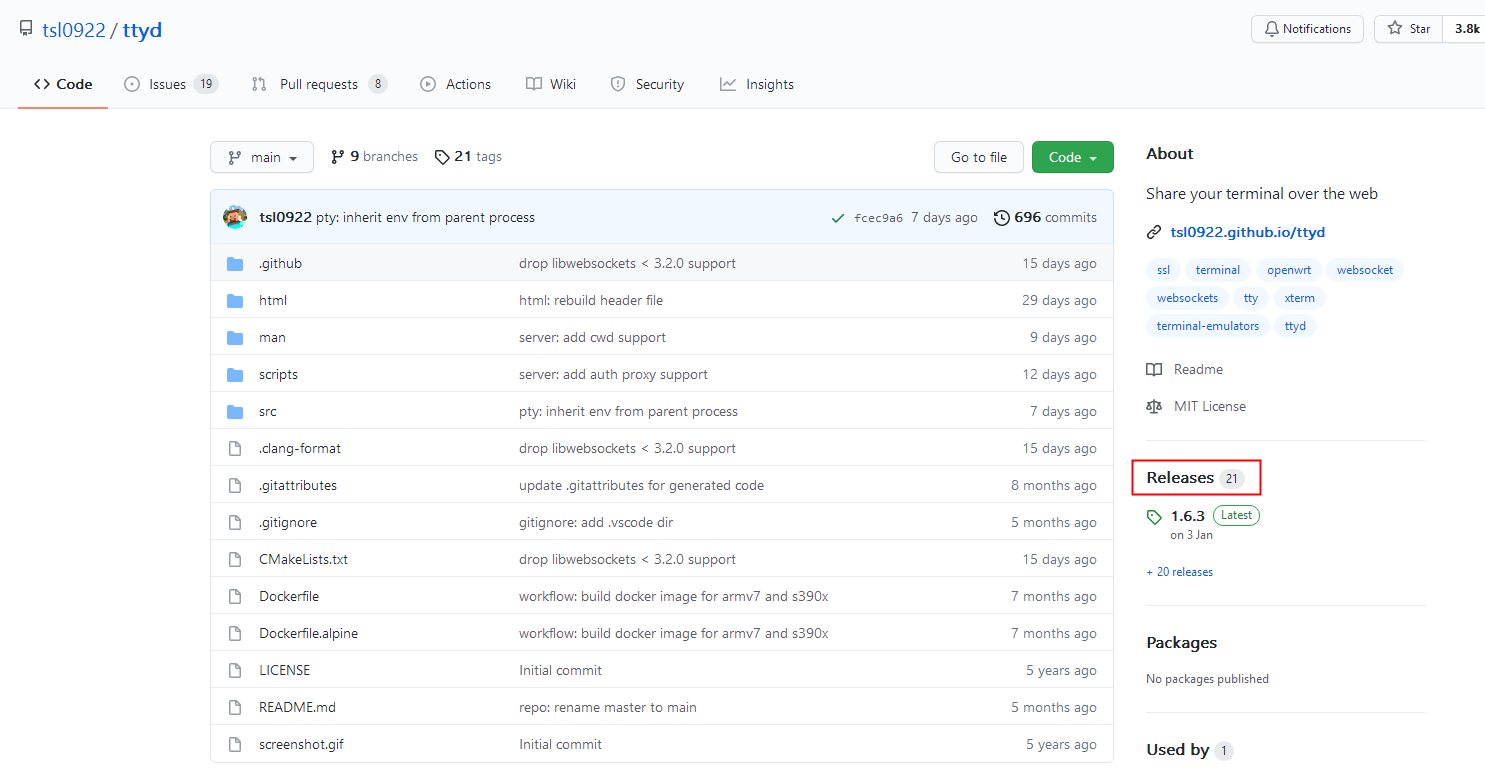Screen dimensions: 1485x769
Task: Open the Notifications button
Action: 1307,29
